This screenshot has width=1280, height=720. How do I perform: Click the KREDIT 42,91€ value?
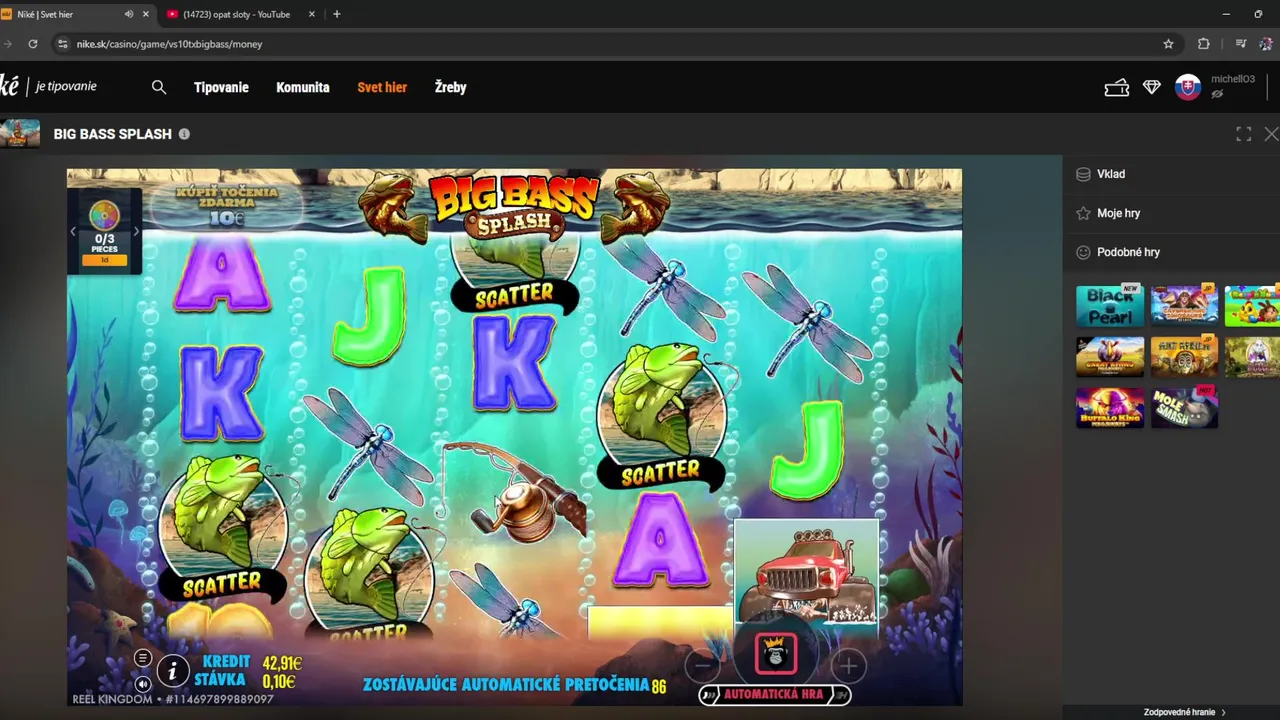pyautogui.click(x=281, y=663)
